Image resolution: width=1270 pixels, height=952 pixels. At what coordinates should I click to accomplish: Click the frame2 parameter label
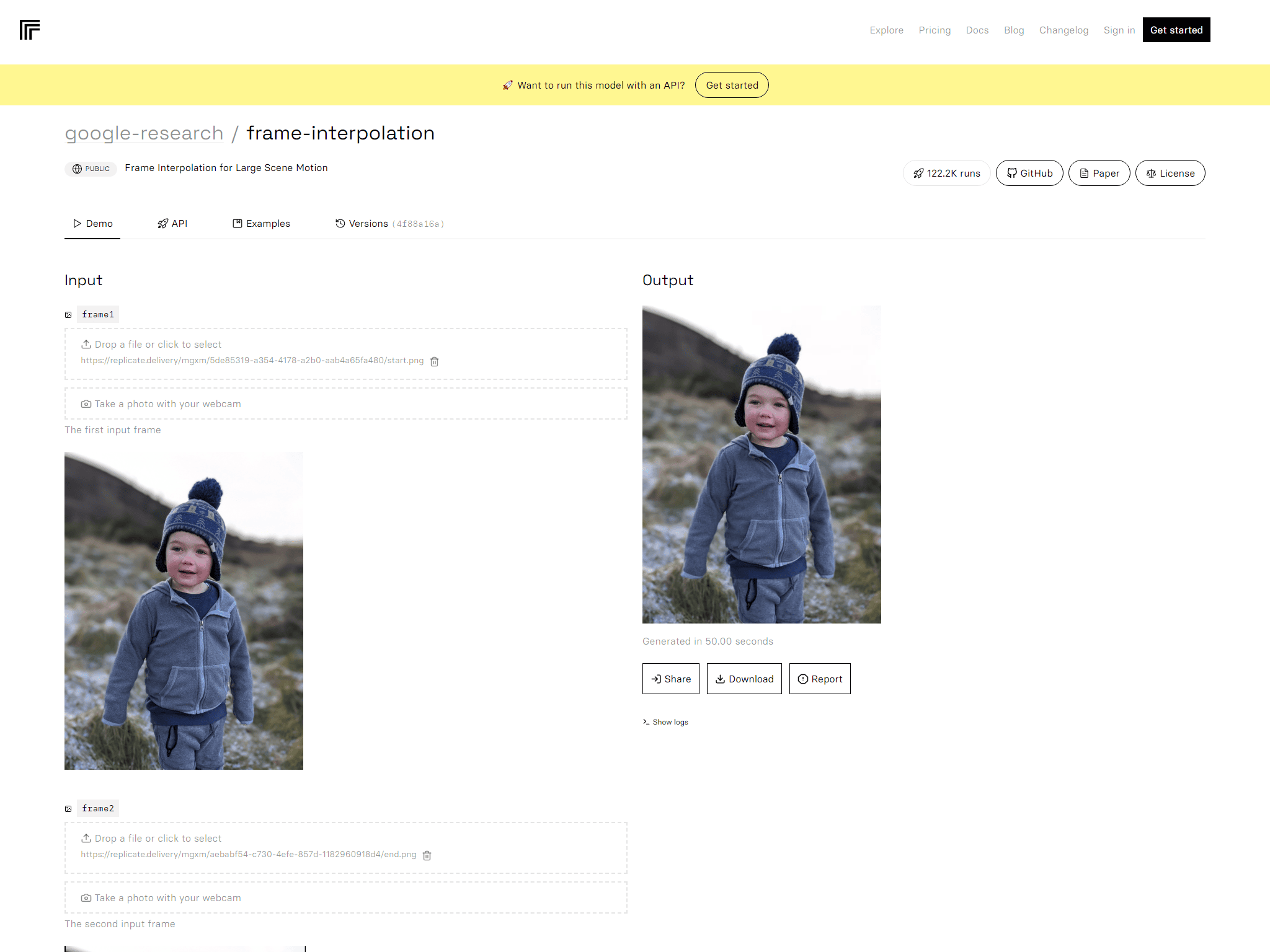[98, 808]
